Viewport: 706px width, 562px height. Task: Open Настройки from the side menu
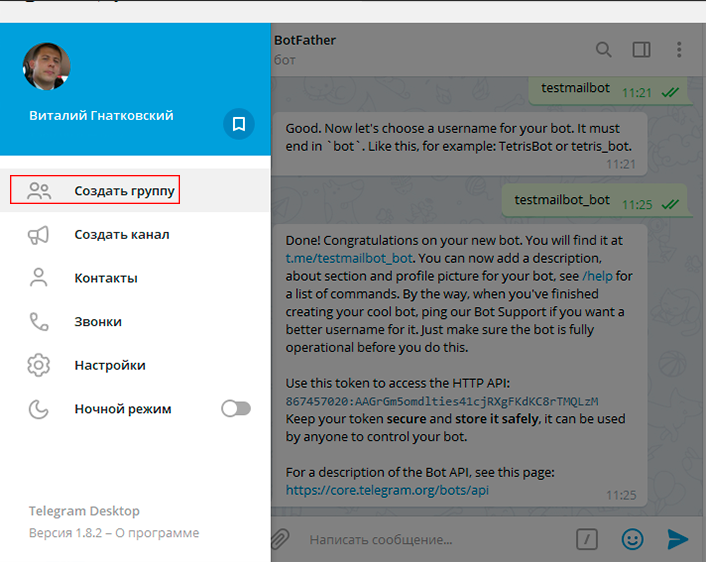(x=135, y=365)
